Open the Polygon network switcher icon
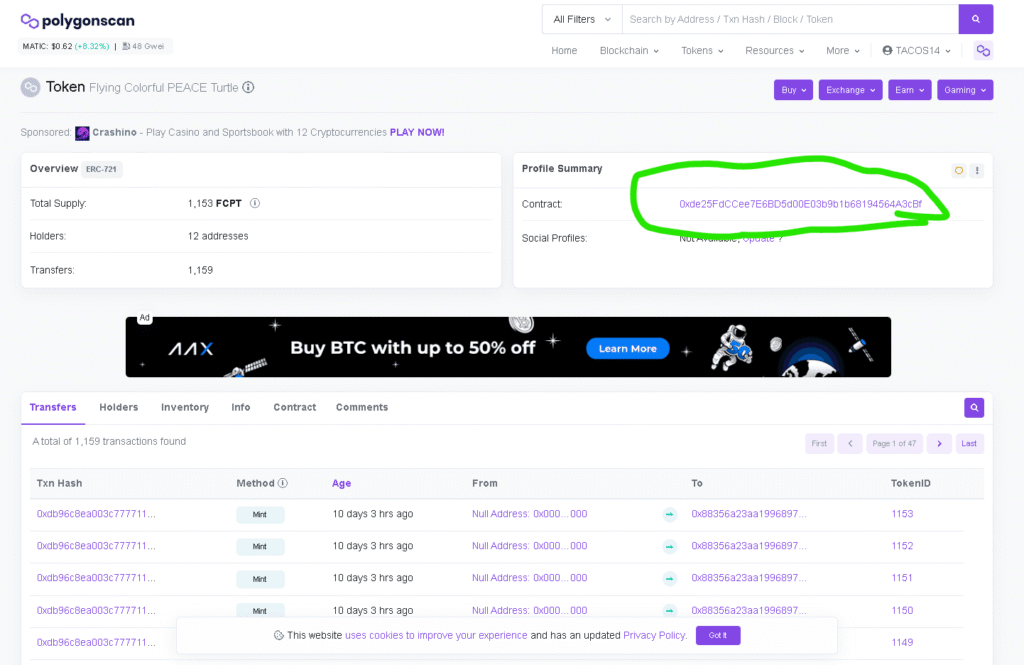This screenshot has width=1024, height=665. pos(983,51)
